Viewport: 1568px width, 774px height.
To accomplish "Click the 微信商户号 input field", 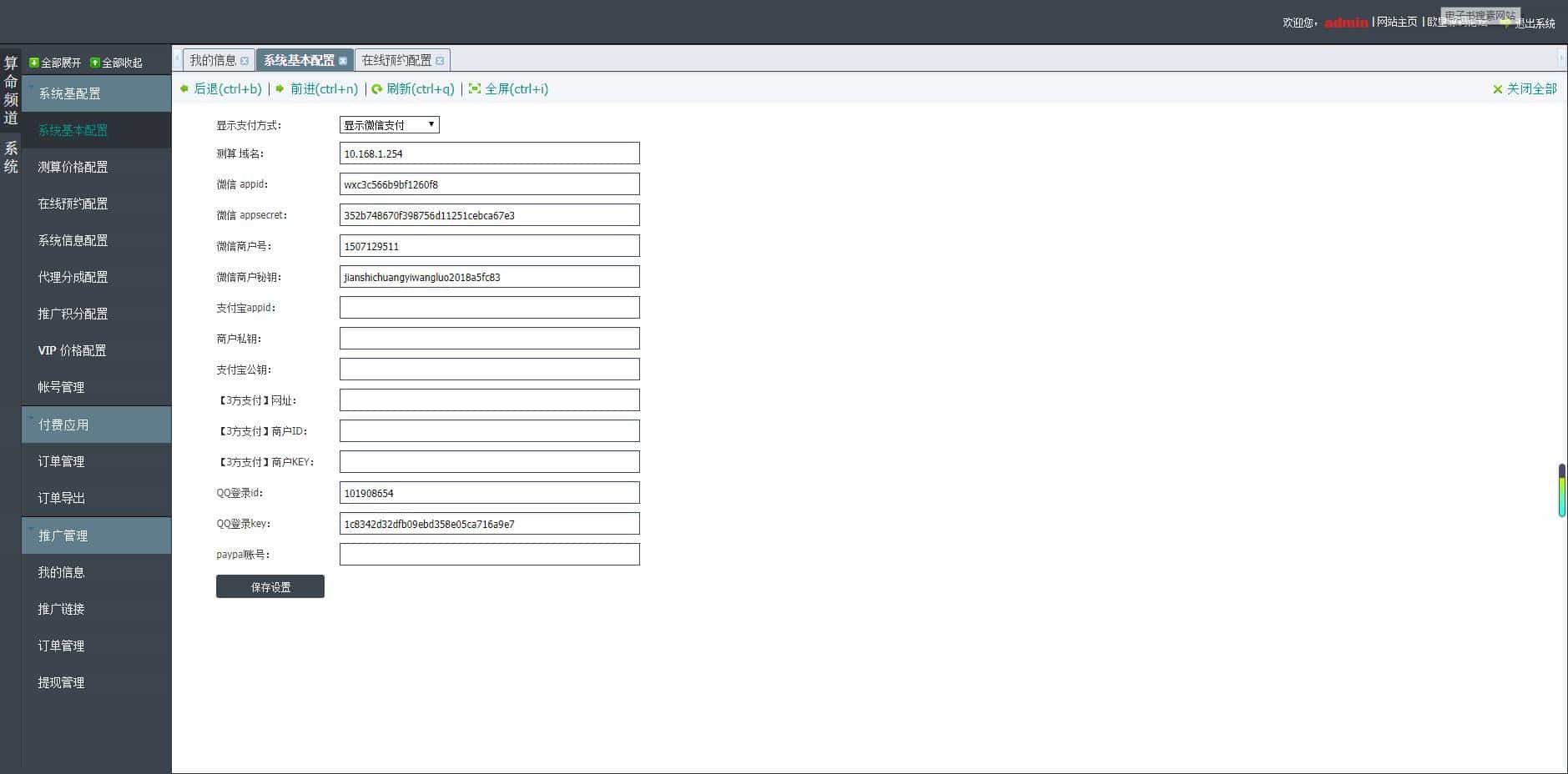I will coord(490,246).
